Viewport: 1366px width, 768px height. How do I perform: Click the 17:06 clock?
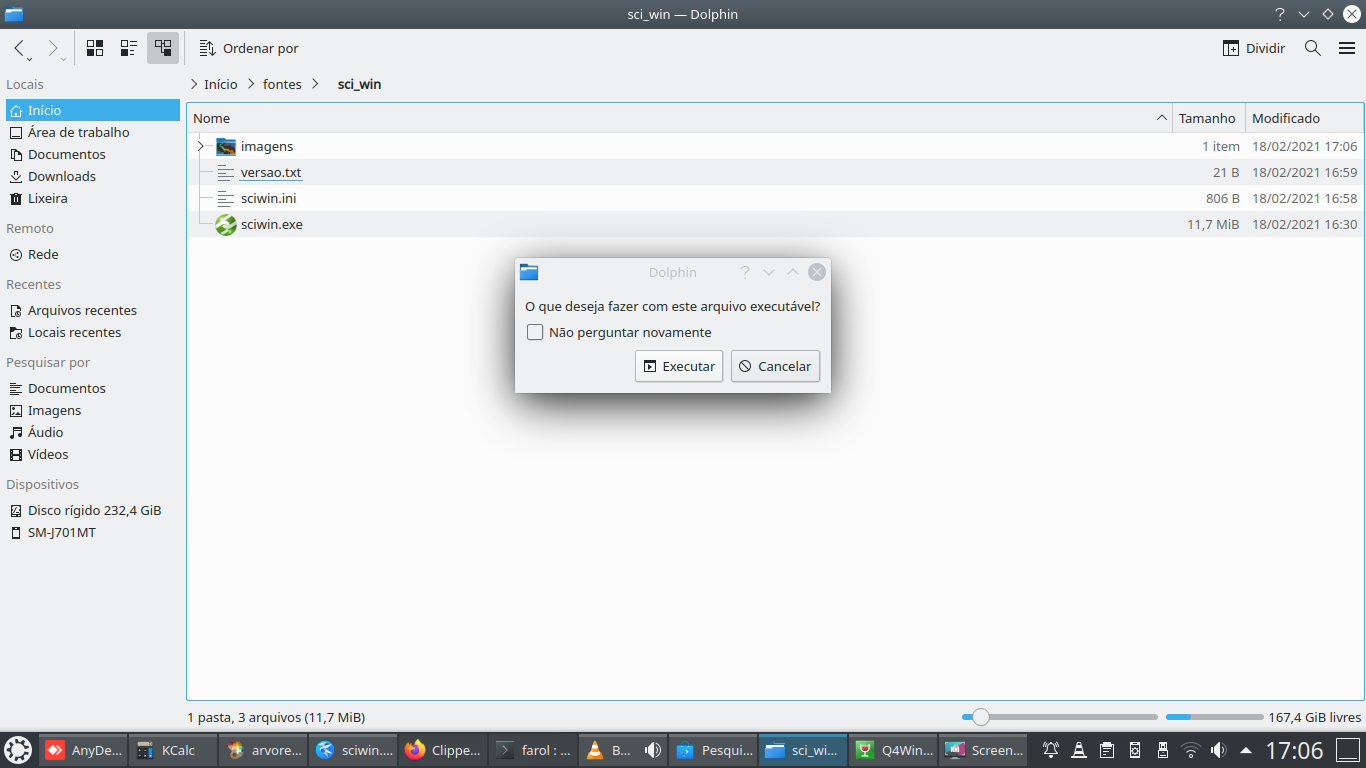pyautogui.click(x=1294, y=750)
